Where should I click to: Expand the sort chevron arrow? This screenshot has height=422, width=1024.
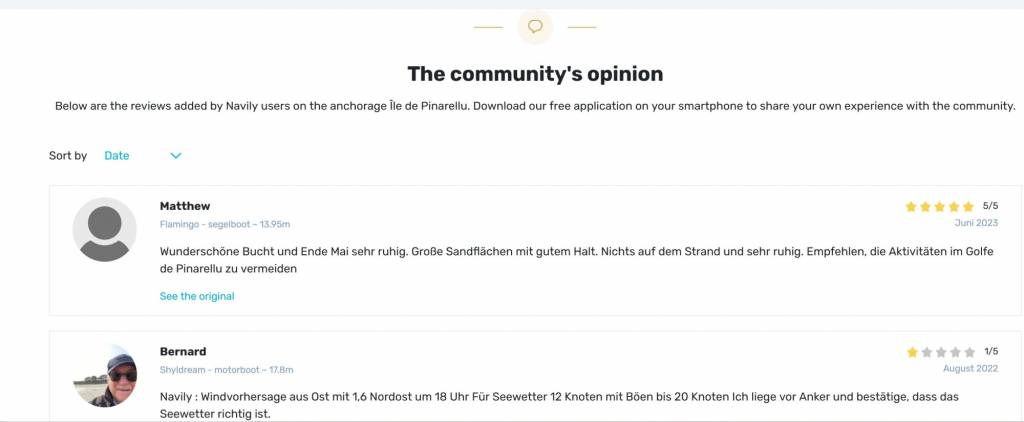(x=176, y=156)
